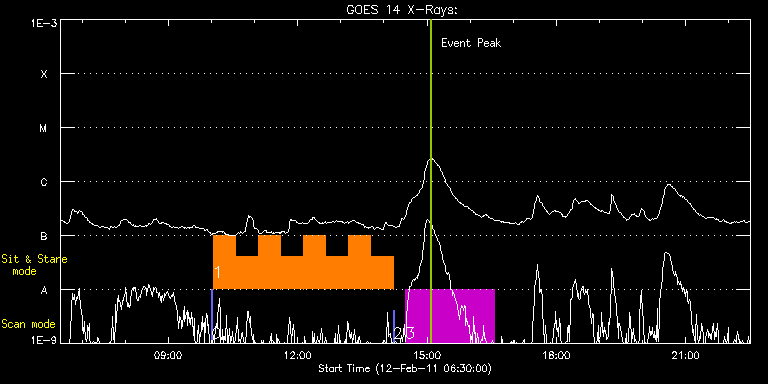This screenshot has width=768, height=384.
Task: Click the 1E-3 top axis value
Action: click(x=44, y=23)
